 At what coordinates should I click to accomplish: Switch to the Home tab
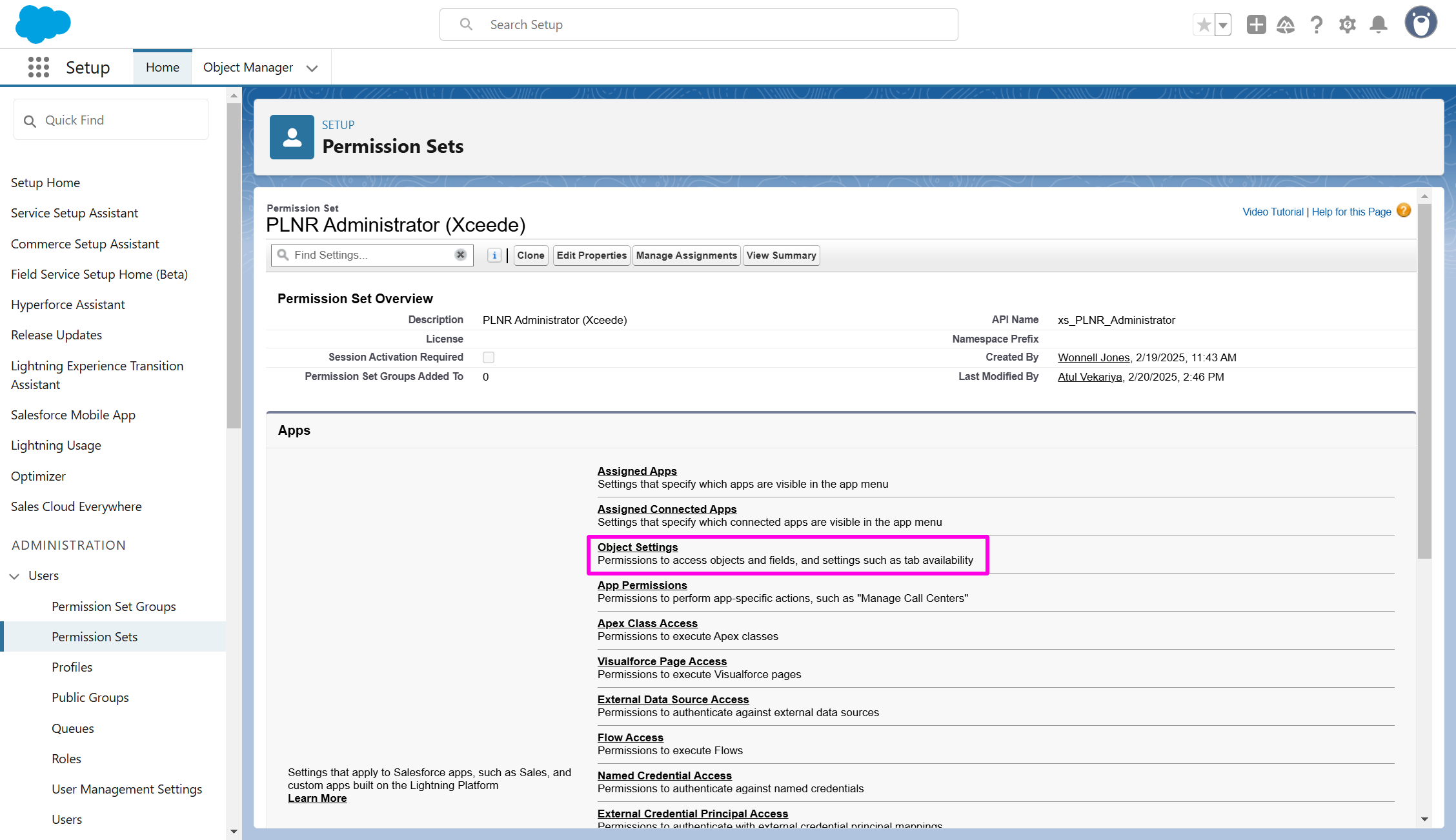point(163,67)
